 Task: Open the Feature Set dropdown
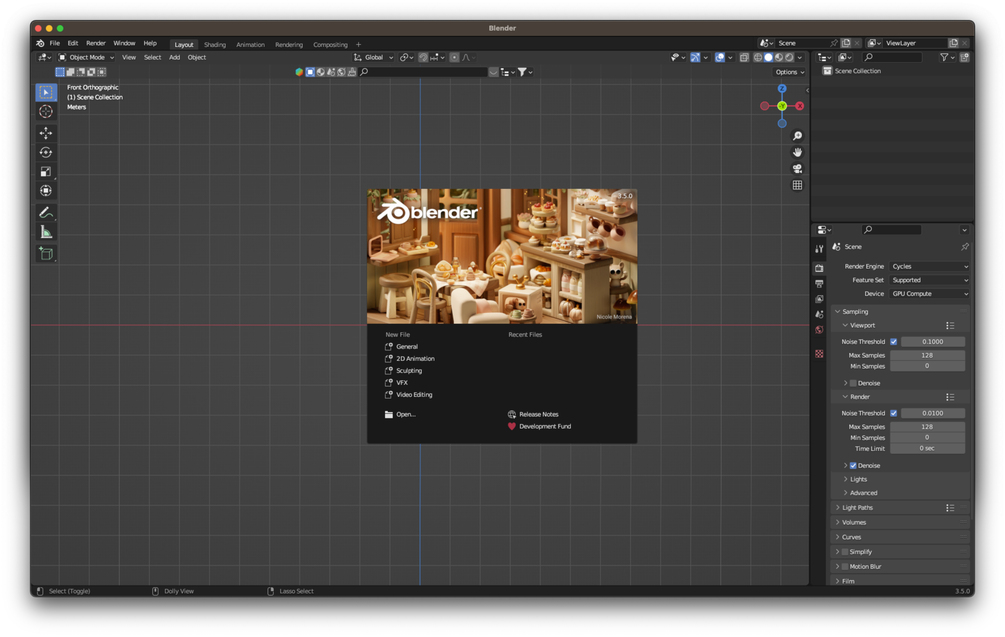[929, 280]
